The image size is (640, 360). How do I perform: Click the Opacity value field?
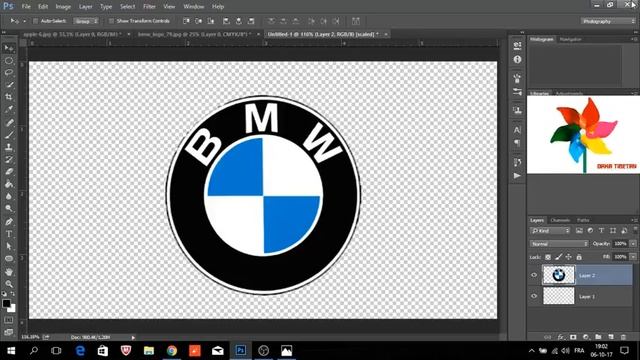pyautogui.click(x=620, y=244)
